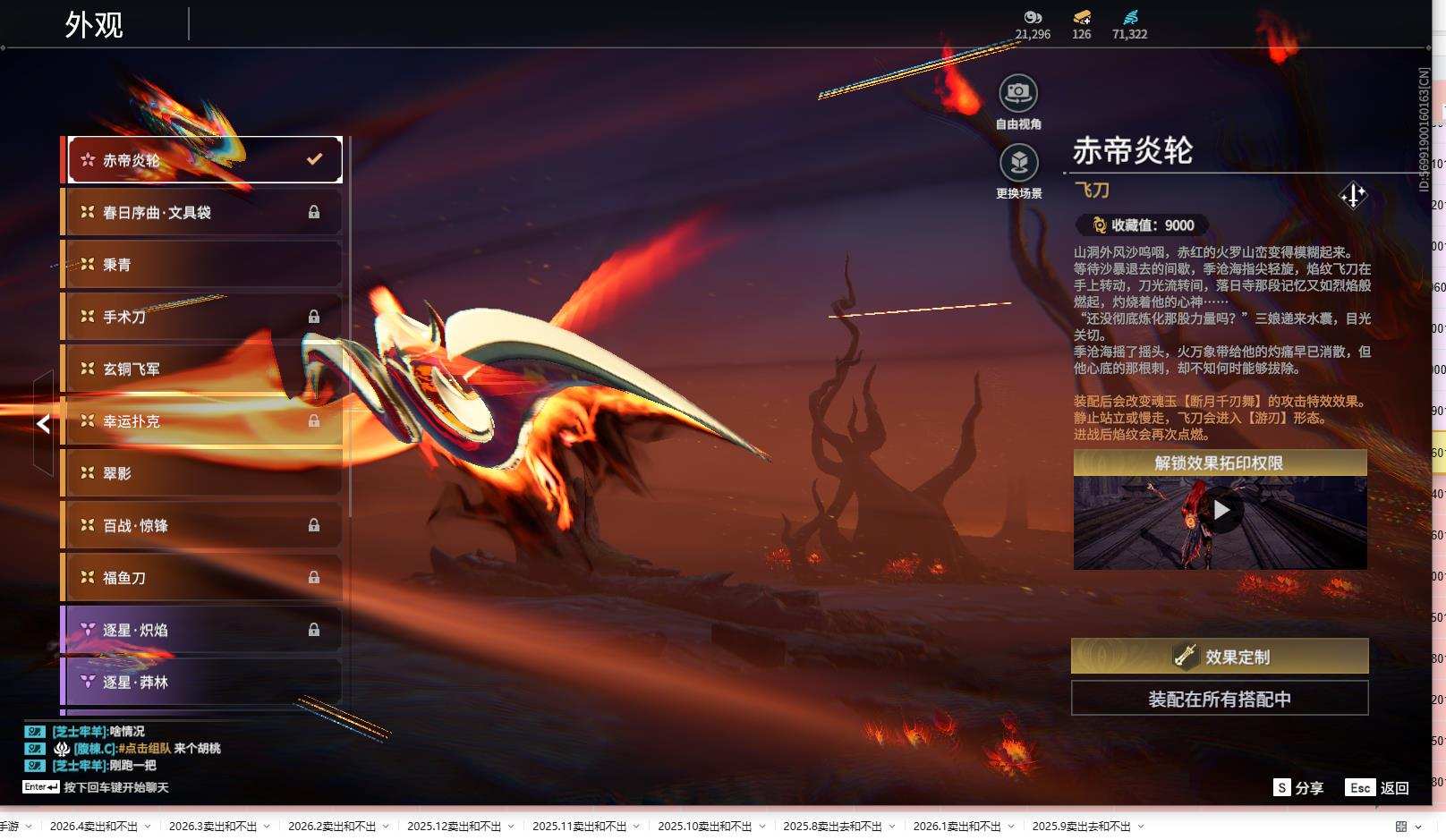Switch to the 2025.10卖出和不出 sheet tab
The width and height of the screenshot is (1446, 840).
pyautogui.click(x=705, y=827)
